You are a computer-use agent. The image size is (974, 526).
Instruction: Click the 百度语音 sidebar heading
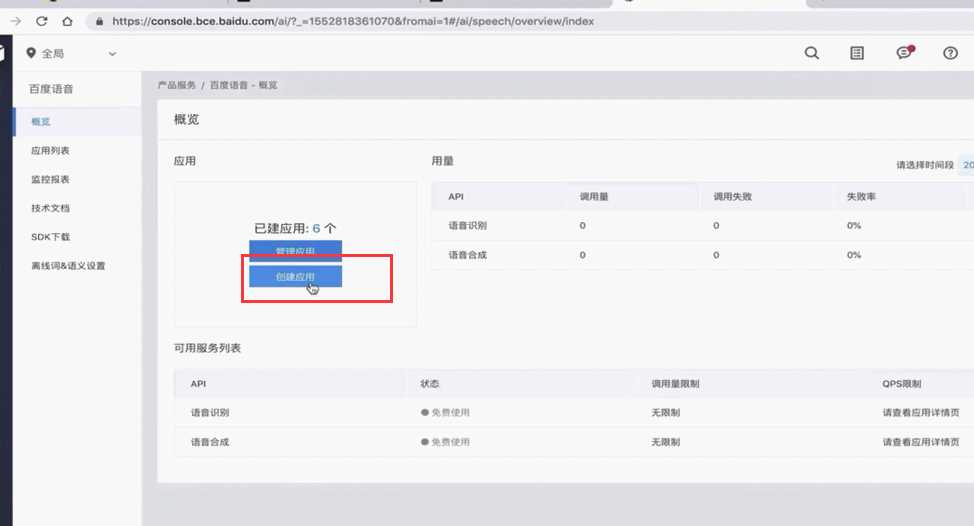(x=51, y=89)
